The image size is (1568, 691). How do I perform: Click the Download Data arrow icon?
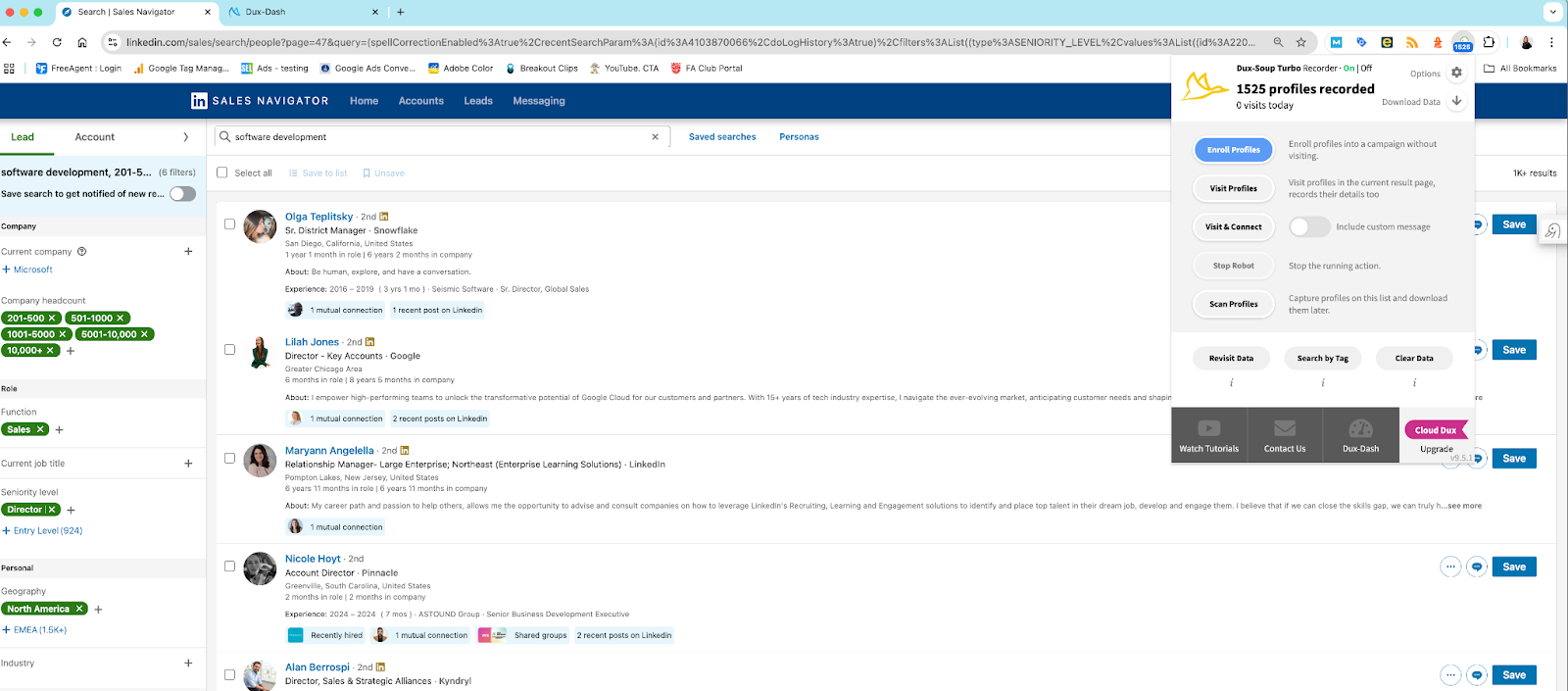[1456, 101]
